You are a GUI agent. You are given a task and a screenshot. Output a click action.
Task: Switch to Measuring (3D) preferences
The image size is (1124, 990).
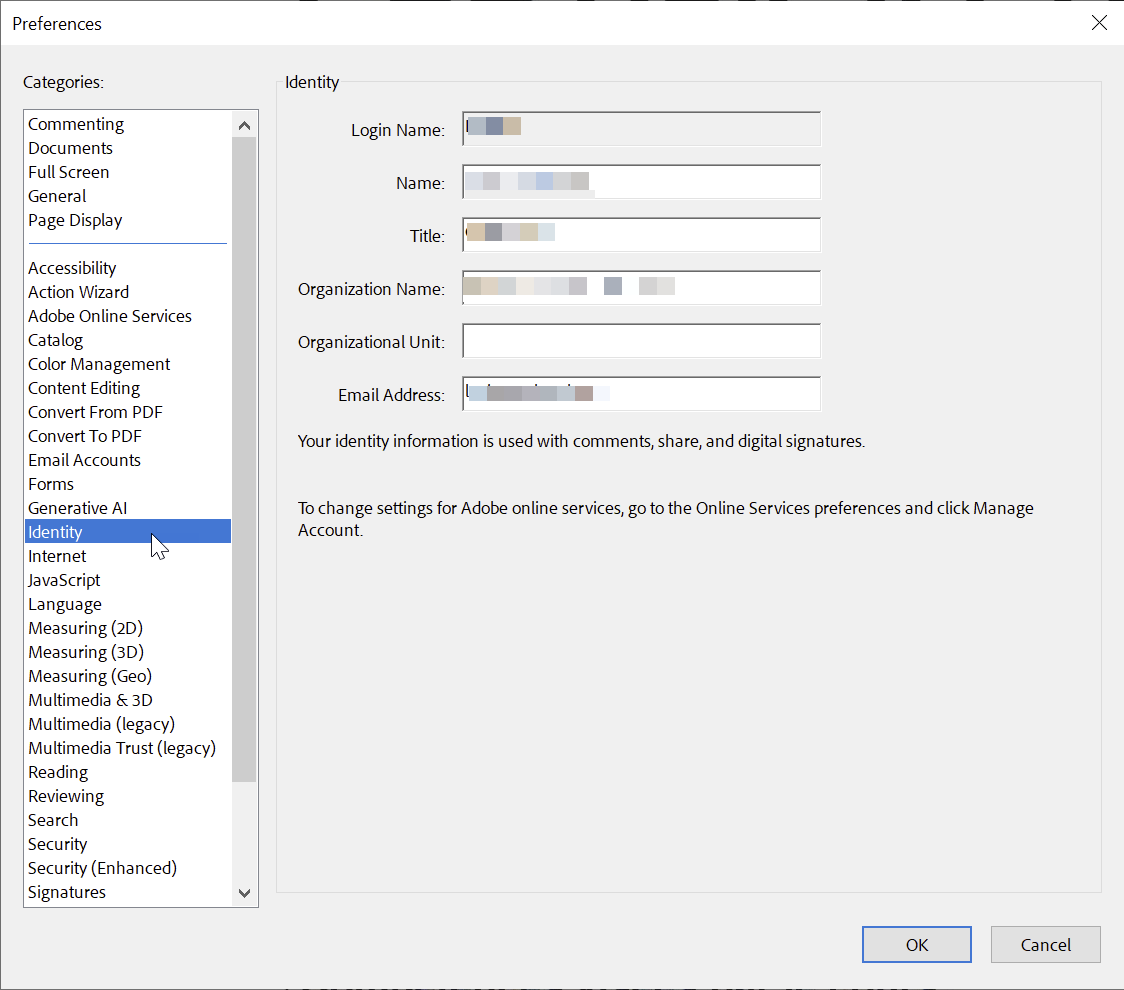[85, 652]
